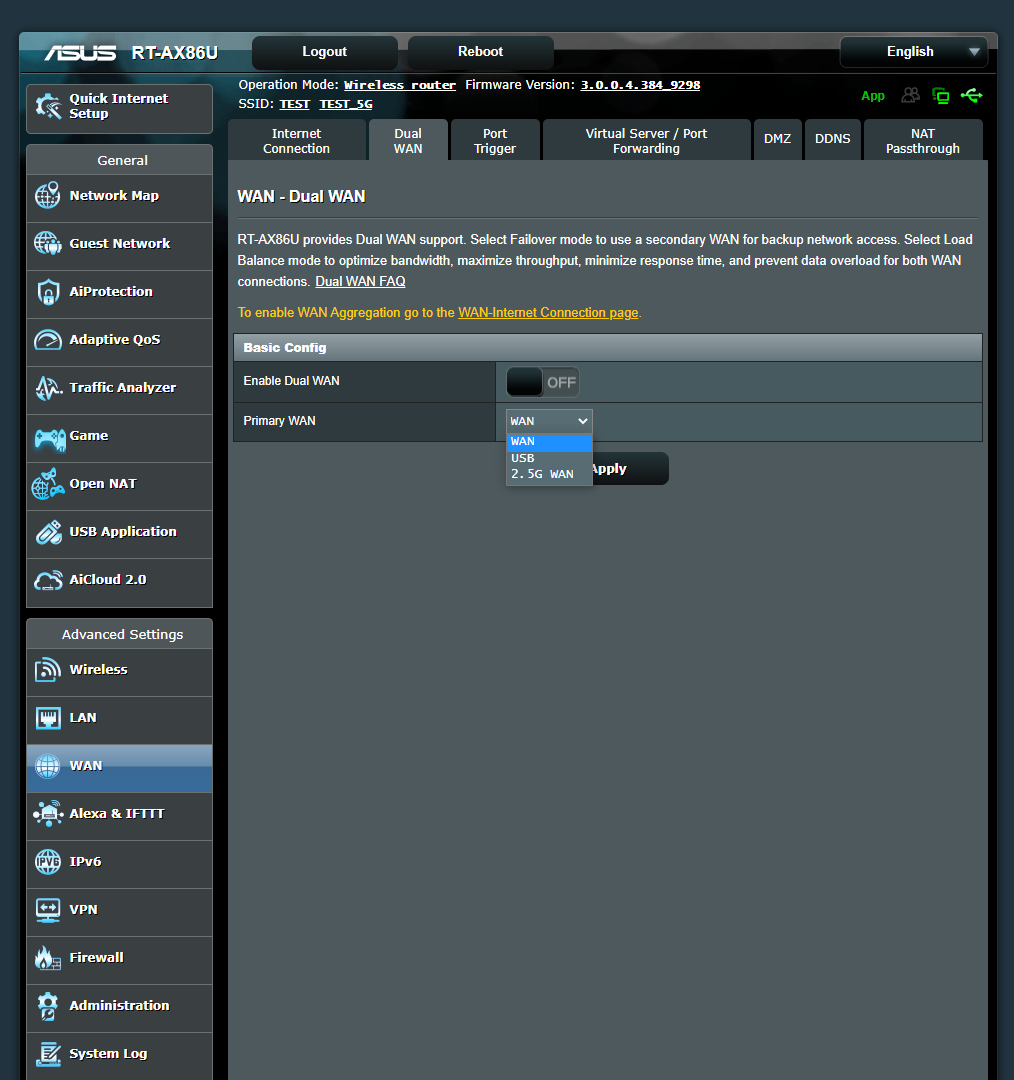Screen dimensions: 1014x1080
Task: Open the English language dropdown
Action: (913, 52)
